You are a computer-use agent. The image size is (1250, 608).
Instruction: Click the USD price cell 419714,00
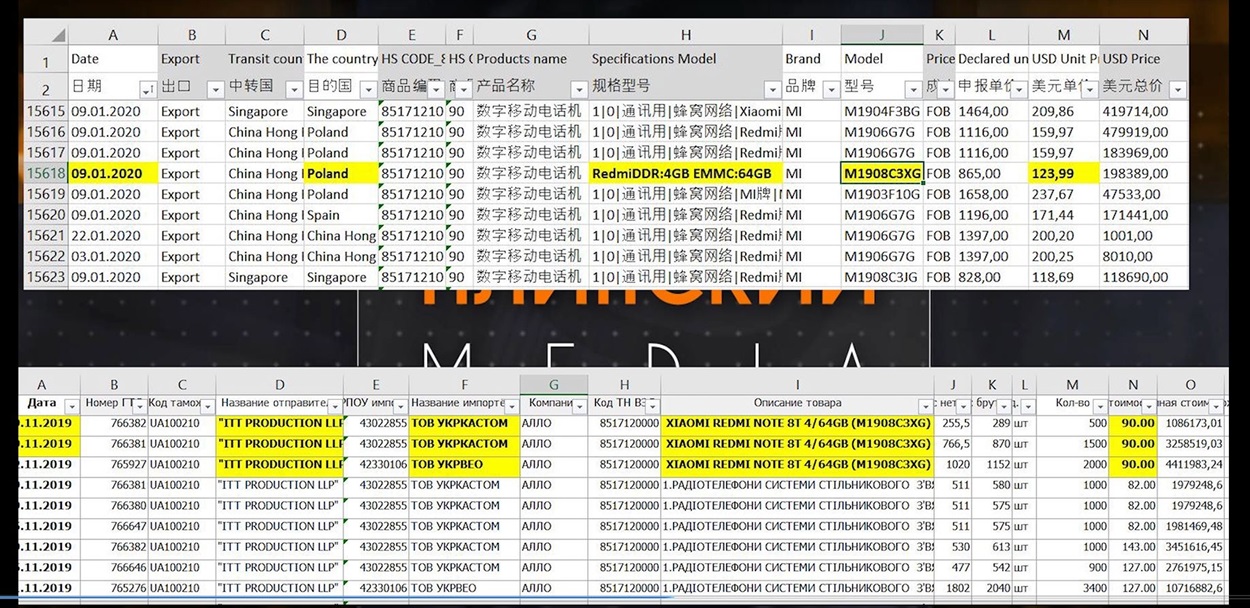1144,111
